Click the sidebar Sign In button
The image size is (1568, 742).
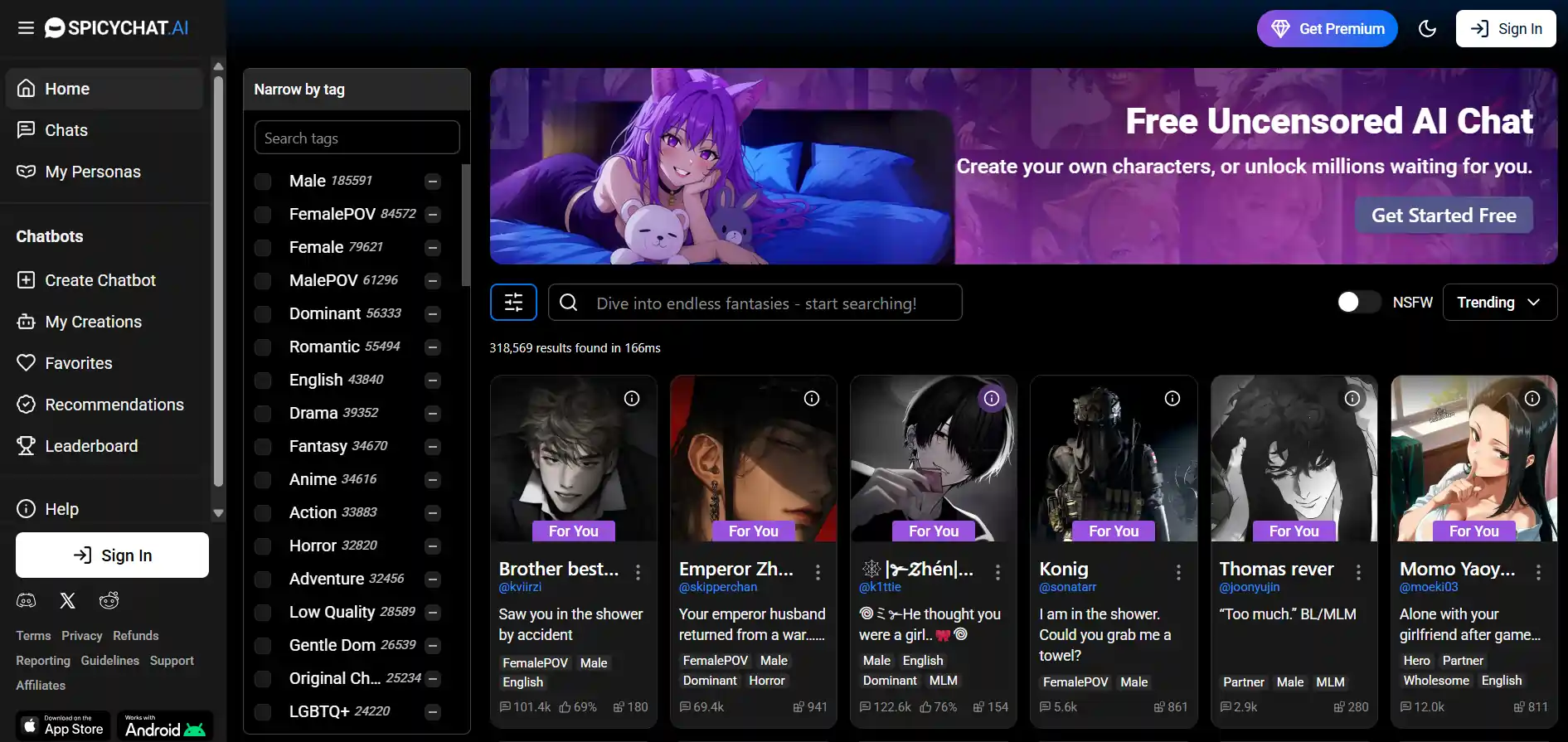(112, 555)
